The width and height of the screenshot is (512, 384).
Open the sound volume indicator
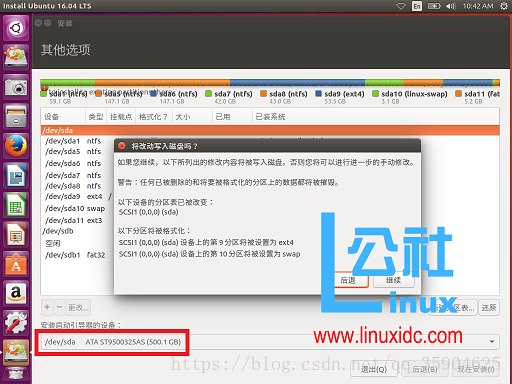coord(451,6)
